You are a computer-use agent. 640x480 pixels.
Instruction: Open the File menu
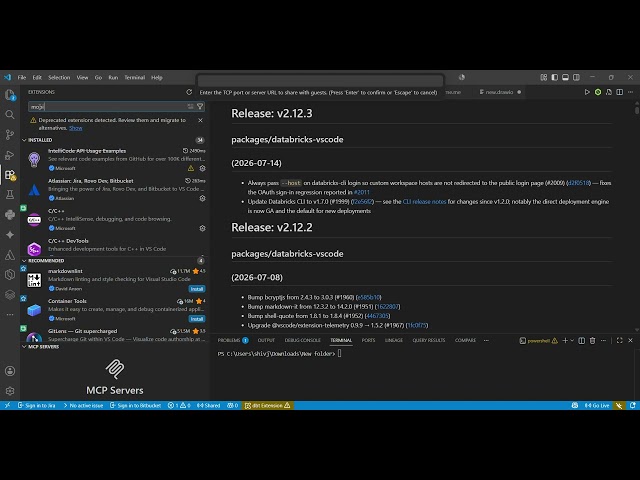(x=22, y=78)
